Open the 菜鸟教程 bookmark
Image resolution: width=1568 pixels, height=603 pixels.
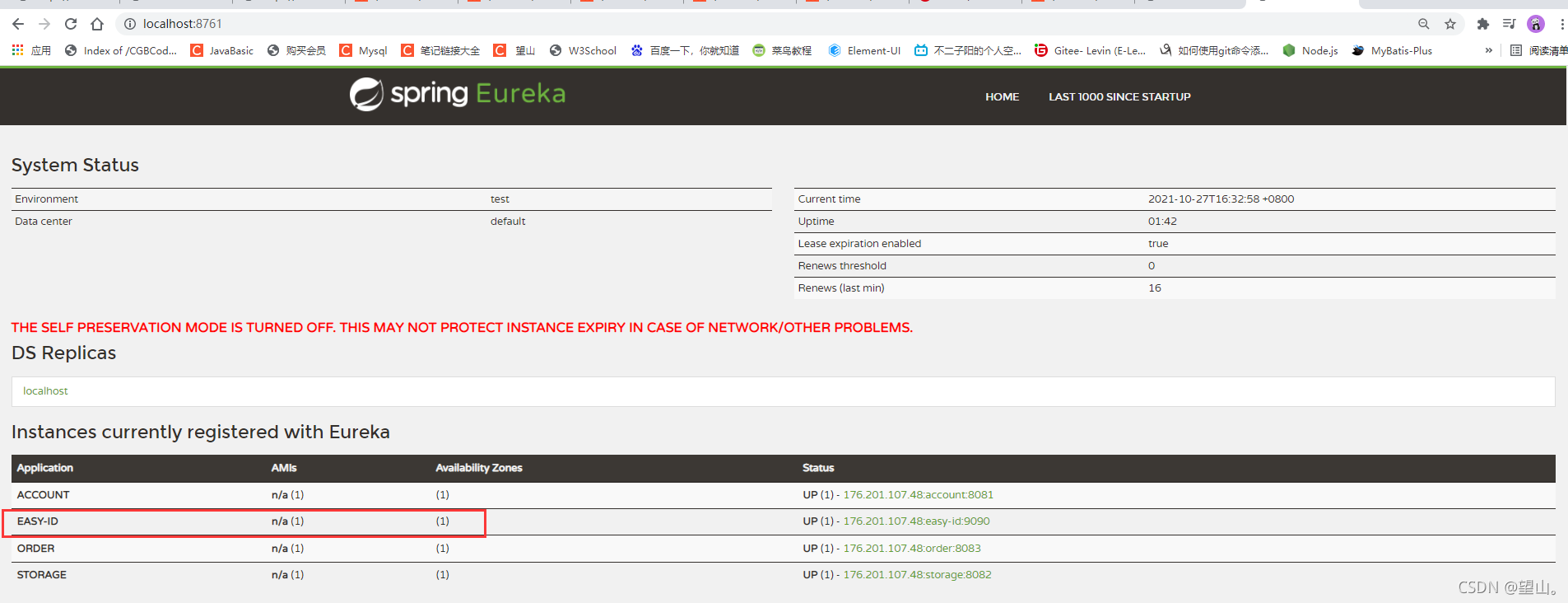tap(782, 50)
